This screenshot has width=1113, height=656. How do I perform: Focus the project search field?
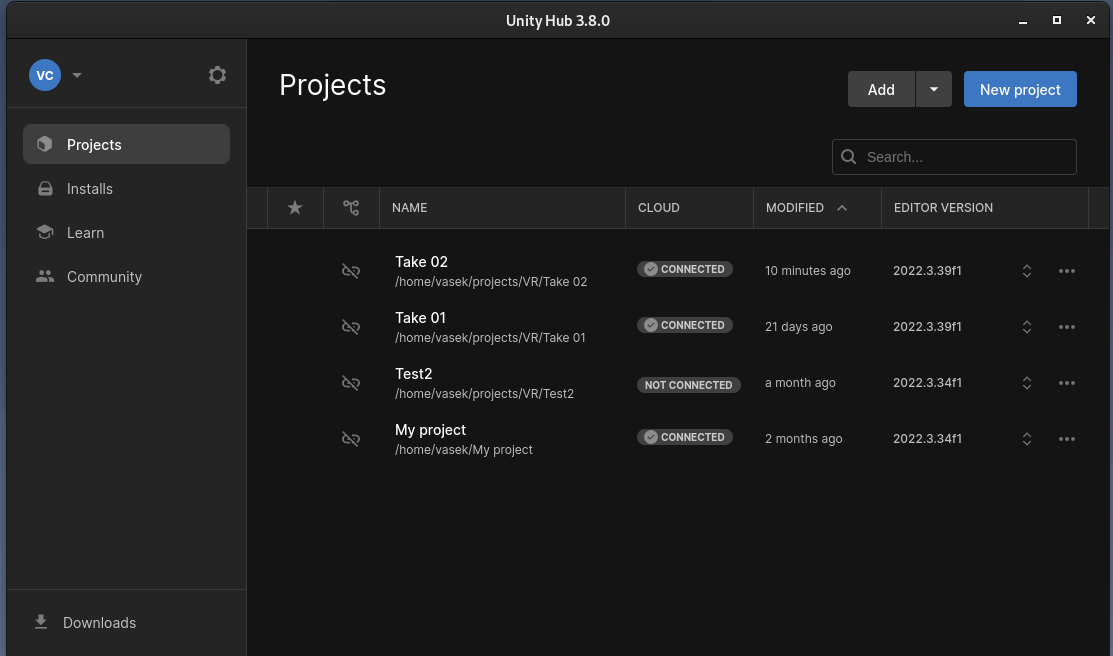click(965, 157)
